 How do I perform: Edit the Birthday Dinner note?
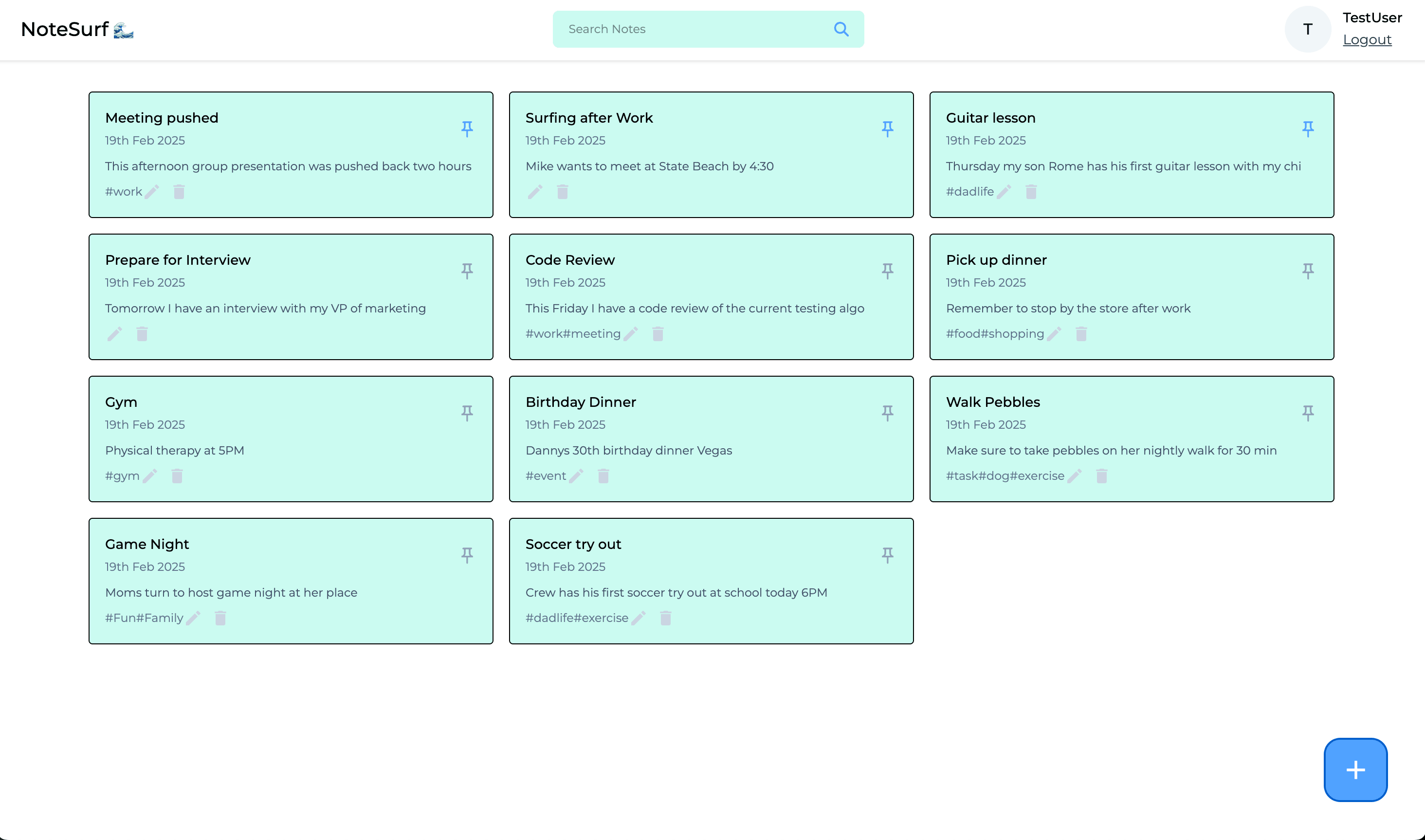576,476
